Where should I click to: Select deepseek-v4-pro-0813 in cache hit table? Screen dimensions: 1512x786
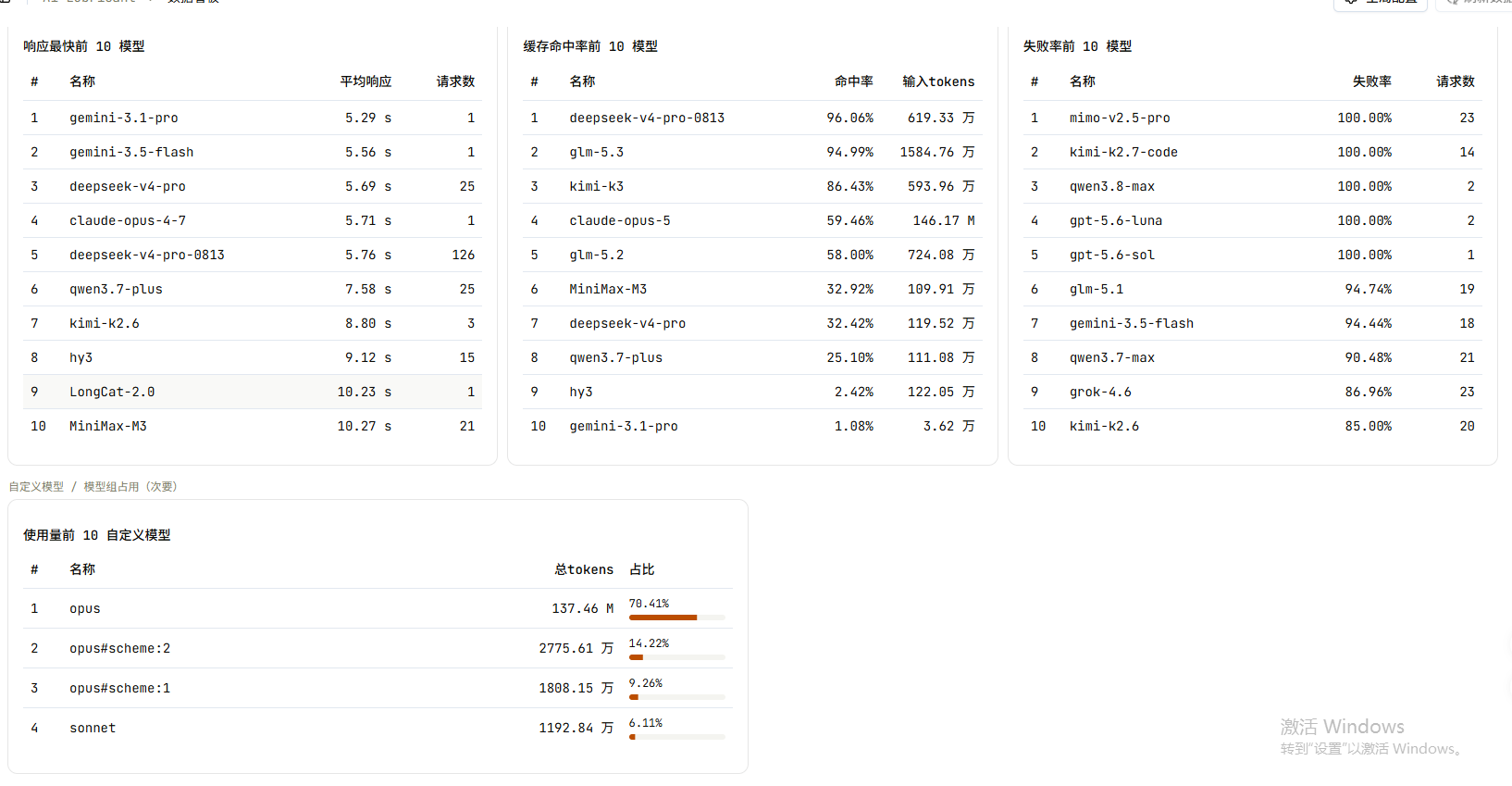752,118
